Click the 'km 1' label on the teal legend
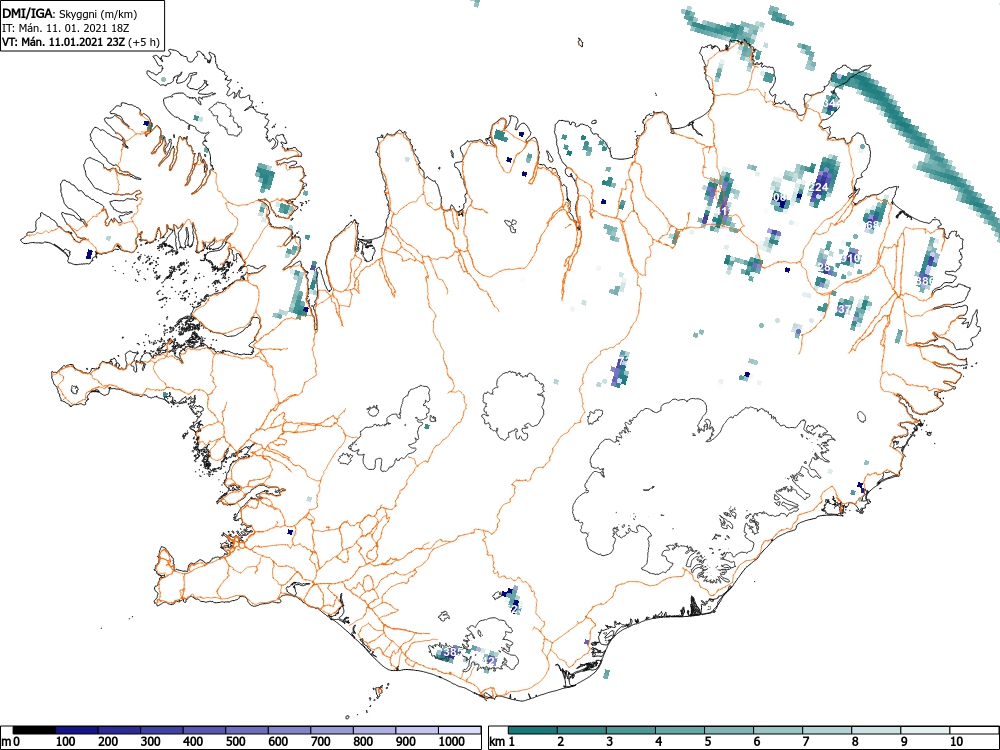 [x=502, y=742]
